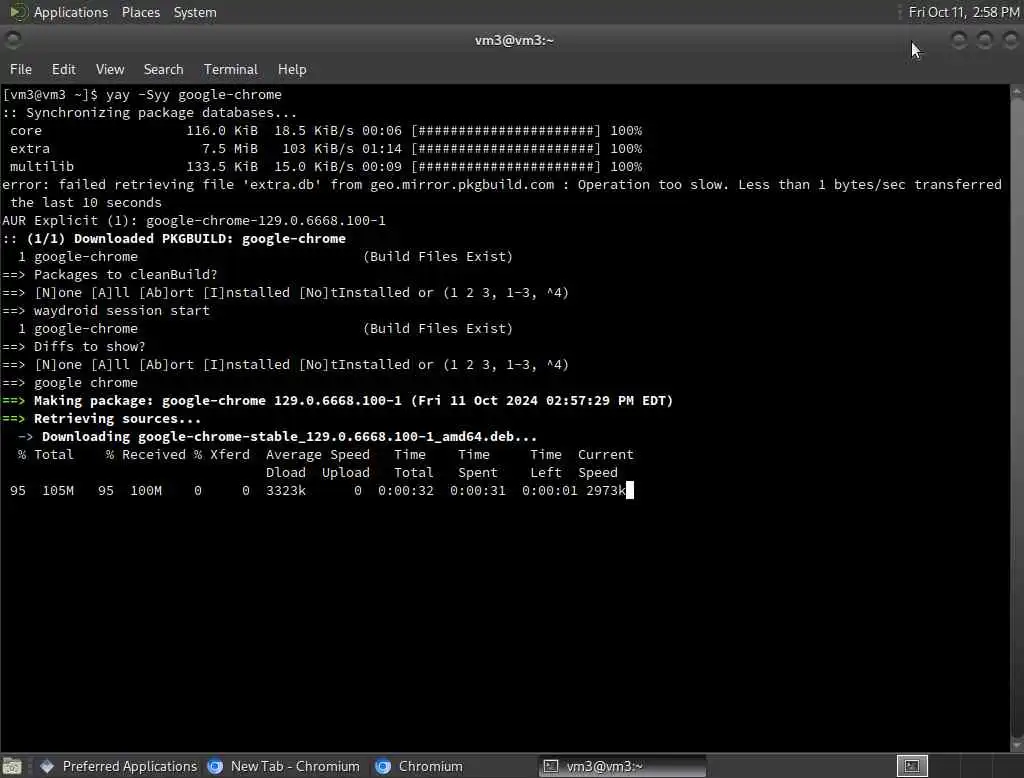Click the window menu icon left of title

[x=12, y=40]
